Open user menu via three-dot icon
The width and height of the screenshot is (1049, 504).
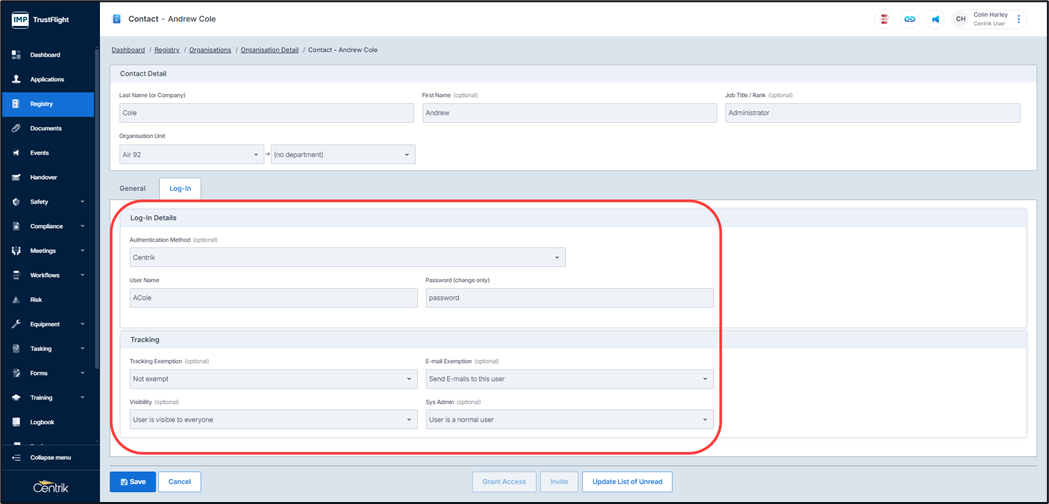[x=1019, y=19]
